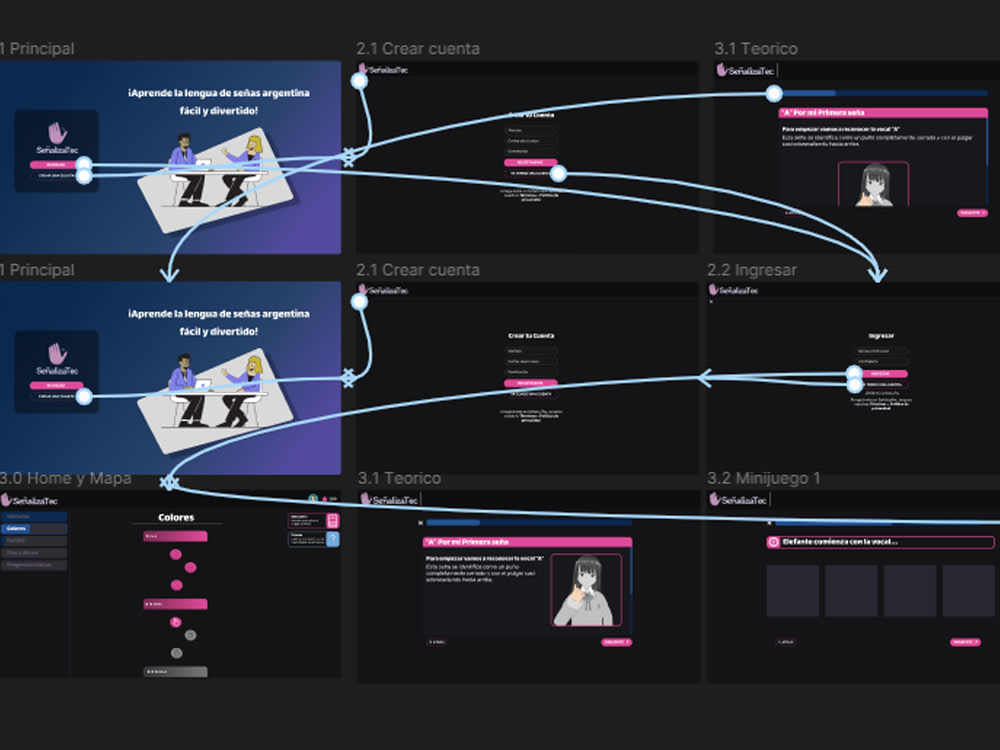This screenshot has height=750, width=1000.
Task: Click the pink gem icon in Home header
Action: click(x=325, y=499)
